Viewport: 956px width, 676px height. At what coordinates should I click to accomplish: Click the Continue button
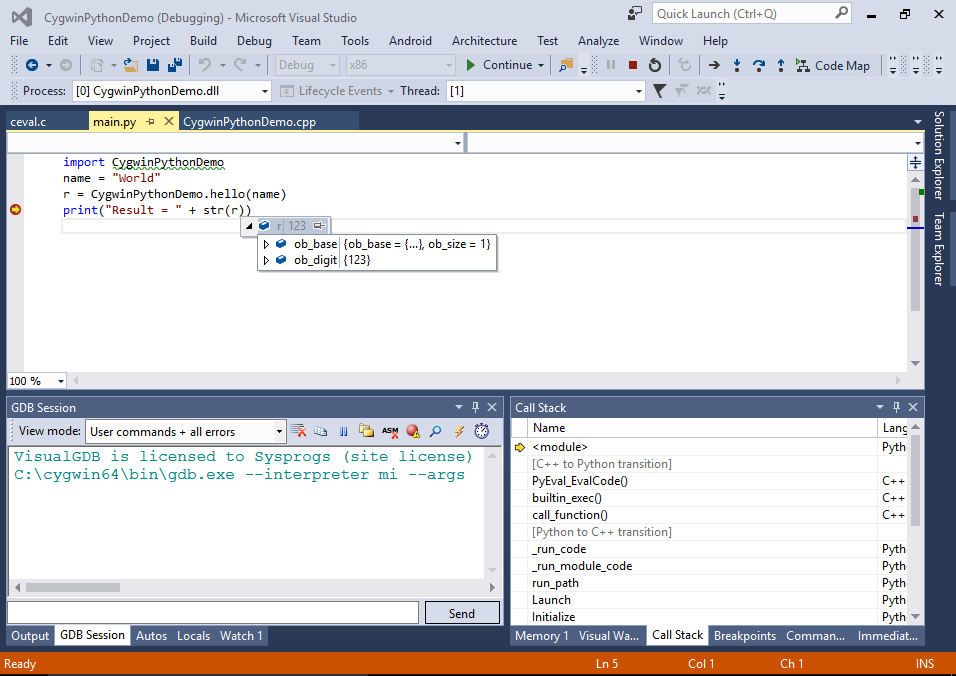[498, 65]
